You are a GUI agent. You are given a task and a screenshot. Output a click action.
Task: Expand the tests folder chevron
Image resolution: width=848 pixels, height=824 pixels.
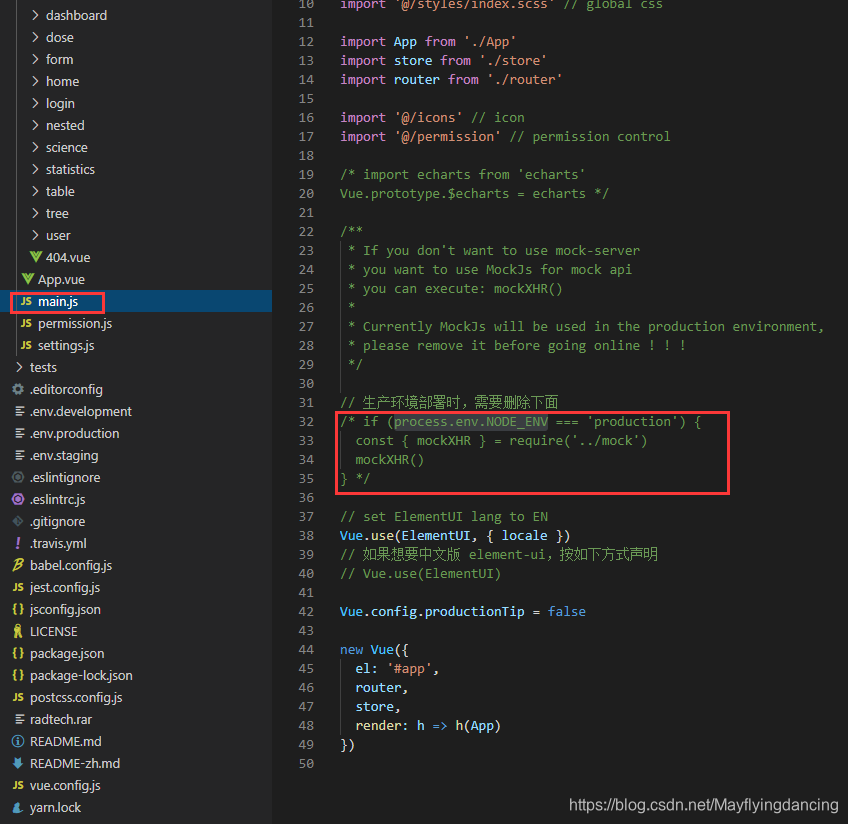coord(19,367)
